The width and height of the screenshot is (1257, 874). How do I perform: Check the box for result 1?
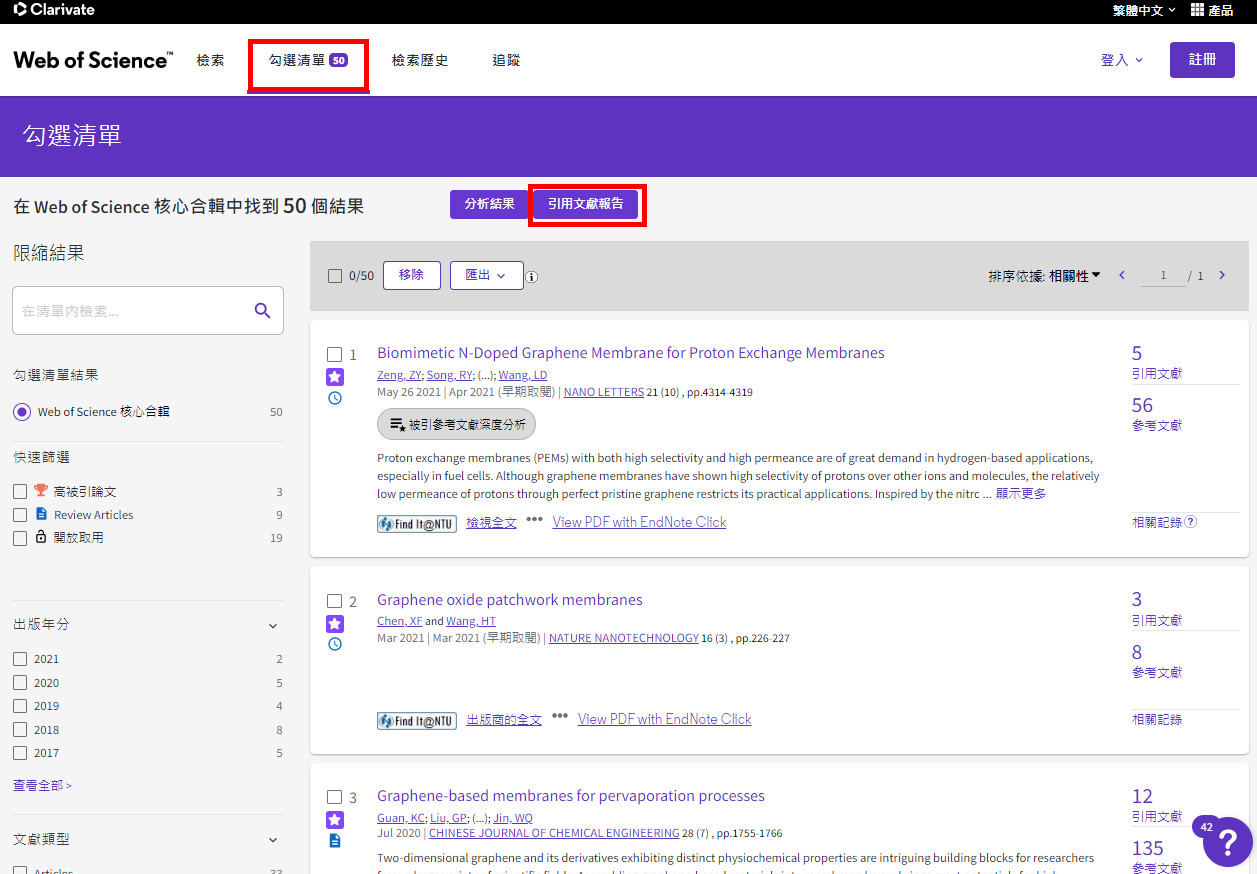tap(335, 354)
